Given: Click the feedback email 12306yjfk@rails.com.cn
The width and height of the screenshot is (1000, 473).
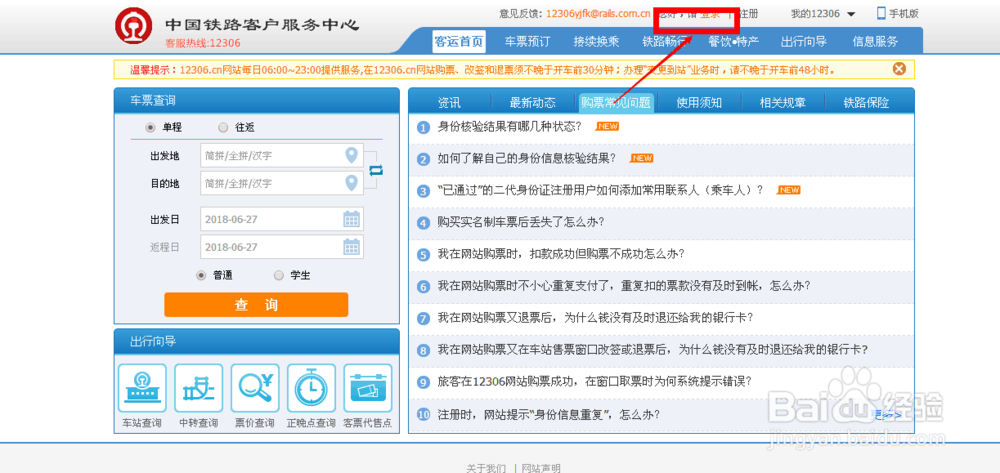Looking at the screenshot, I should pyautogui.click(x=598, y=13).
